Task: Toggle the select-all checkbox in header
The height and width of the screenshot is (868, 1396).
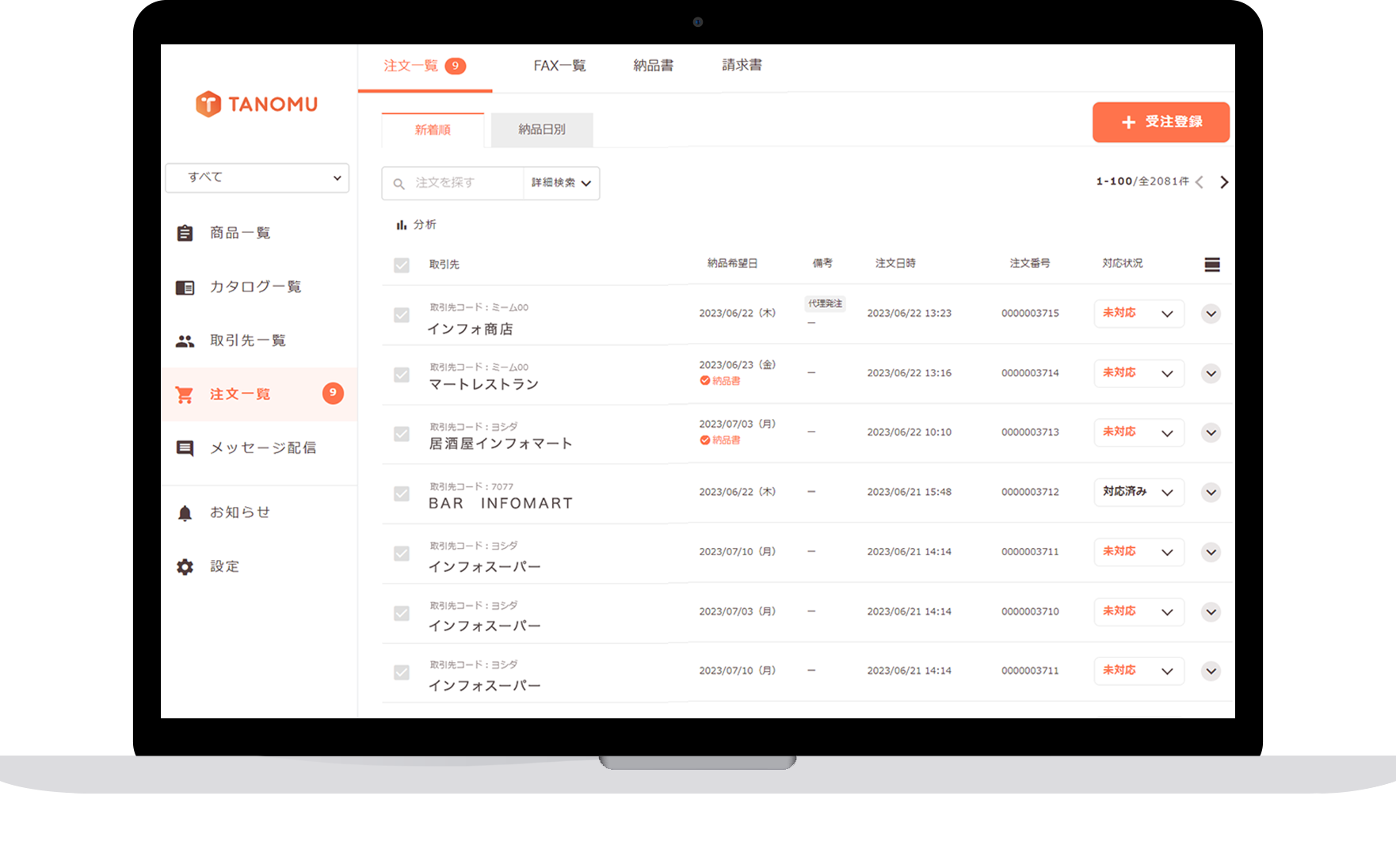Action: (x=402, y=265)
